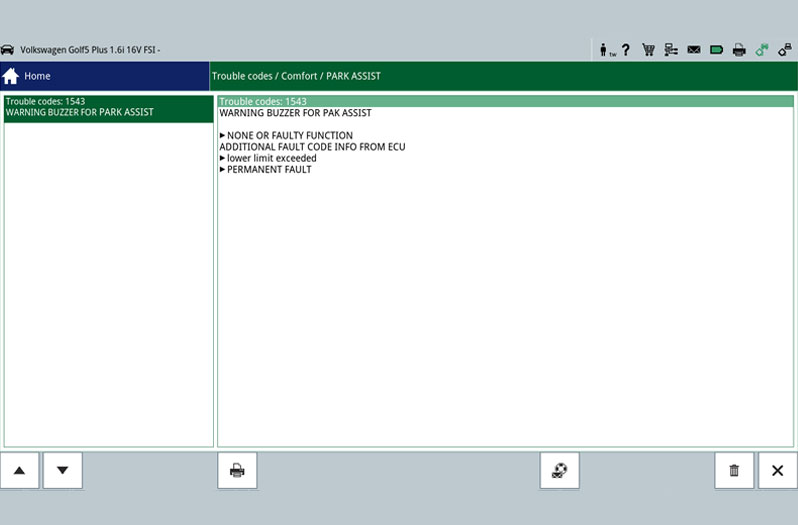The width and height of the screenshot is (798, 525).
Task: Click WARNING BUZZER FOR PAK ASSIST text
Action: pyautogui.click(x=295, y=113)
